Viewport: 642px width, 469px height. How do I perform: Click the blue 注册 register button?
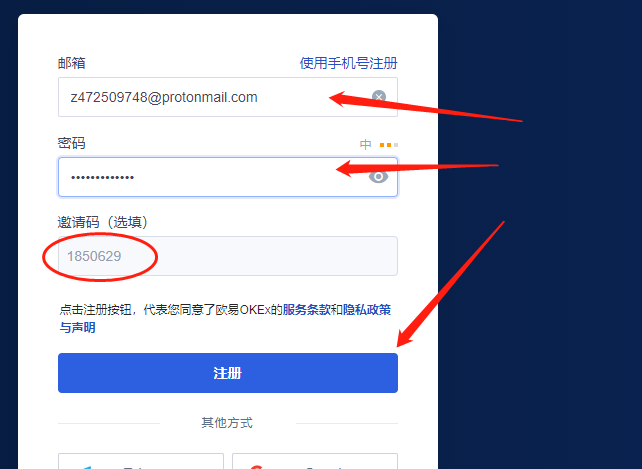pos(228,373)
